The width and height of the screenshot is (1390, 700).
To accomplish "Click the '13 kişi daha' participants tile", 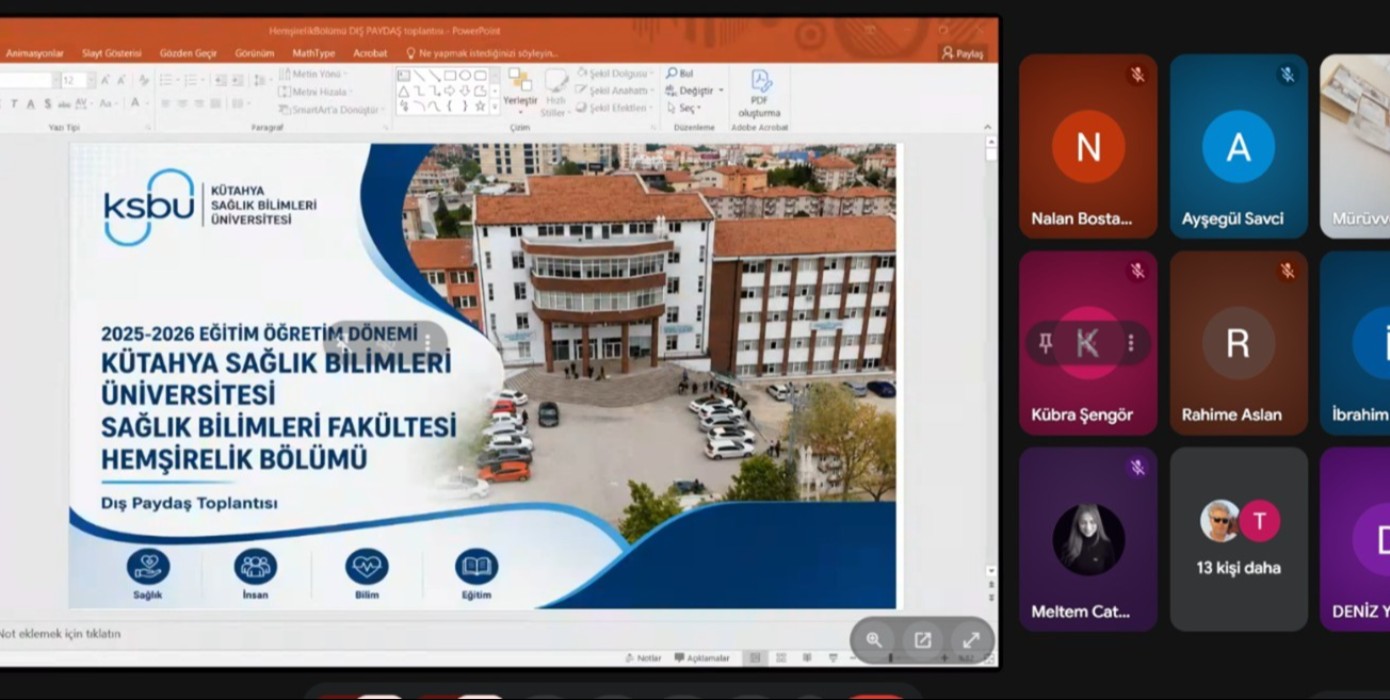I will click(1238, 539).
